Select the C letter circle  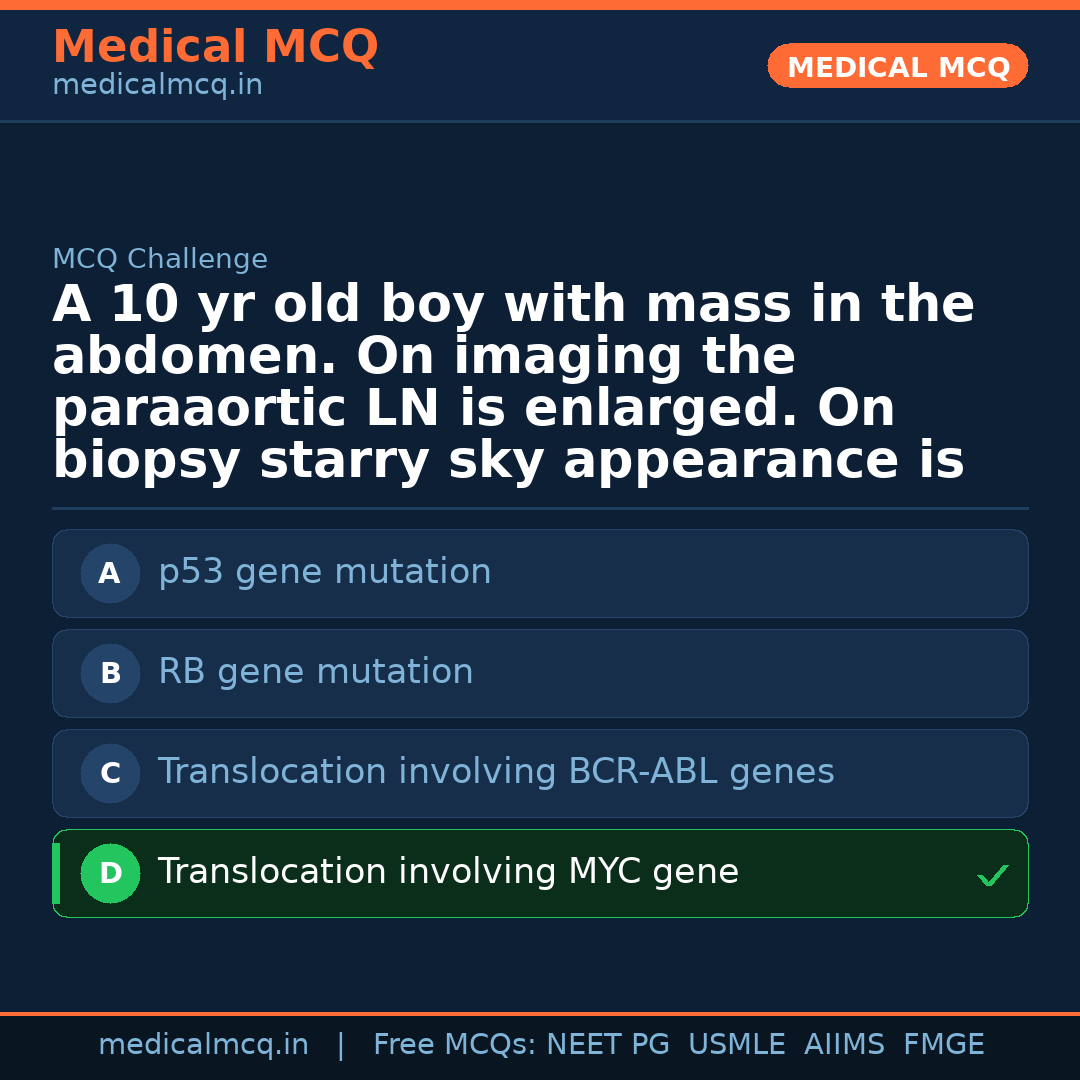(110, 774)
